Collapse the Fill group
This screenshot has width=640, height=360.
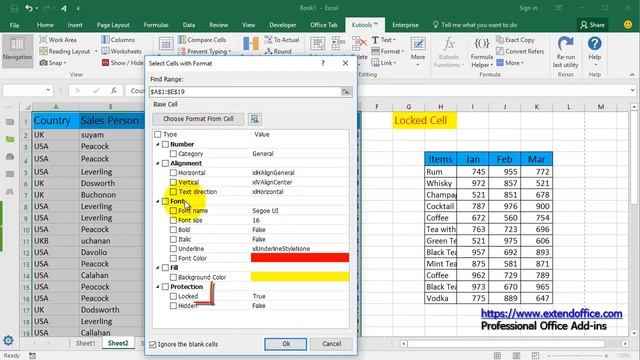[158, 268]
